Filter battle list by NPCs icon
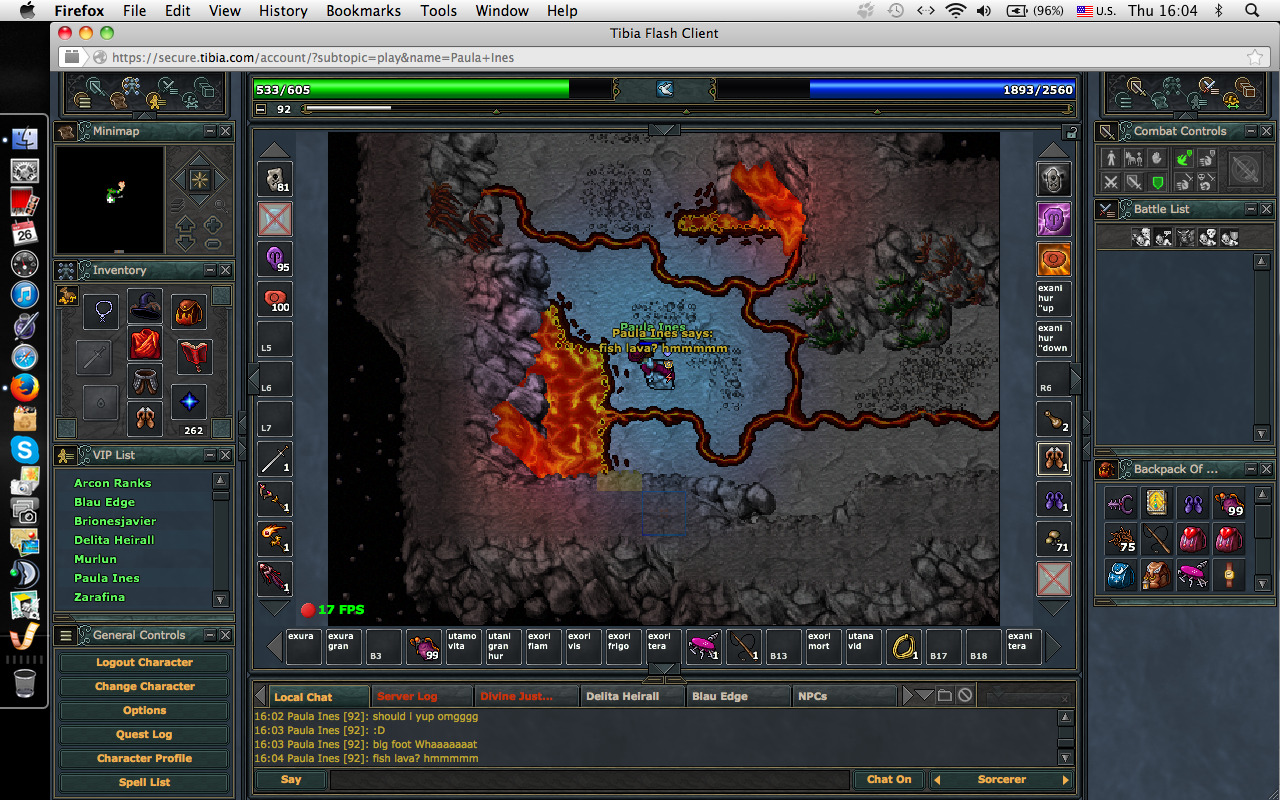Image resolution: width=1280 pixels, height=800 pixels. (1162, 237)
